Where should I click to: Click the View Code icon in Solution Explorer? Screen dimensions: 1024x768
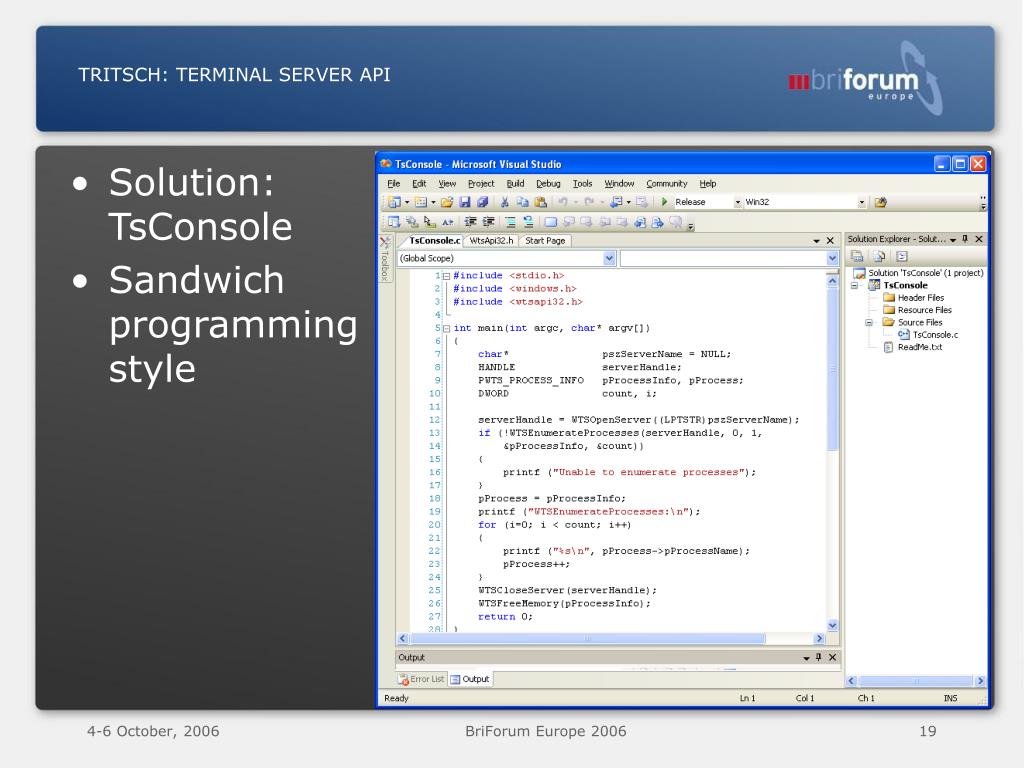902,257
